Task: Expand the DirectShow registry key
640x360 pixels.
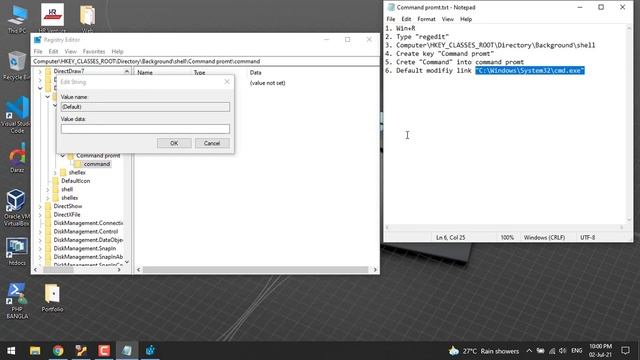Action: click(40, 207)
